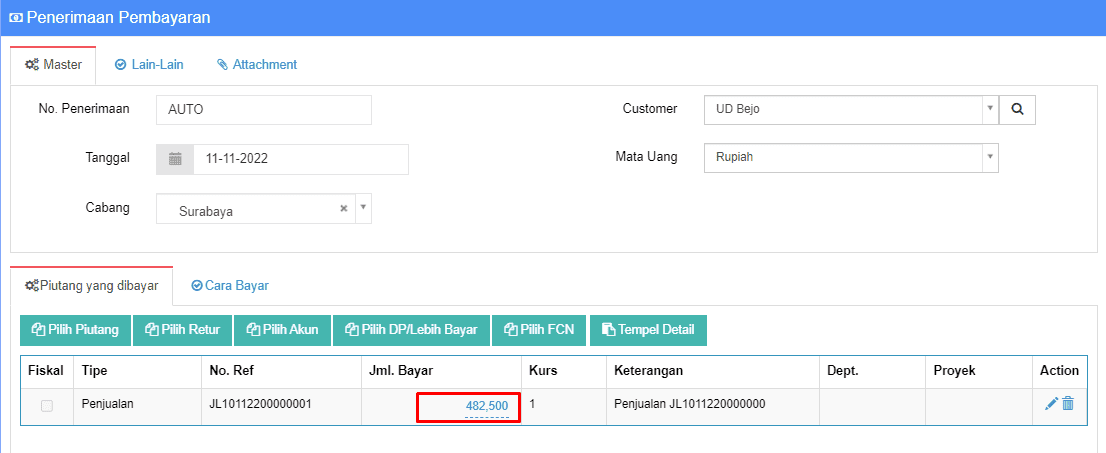Click the Keterangan cell Penjualan JL1011220000000
1106x453 pixels.
coord(712,406)
